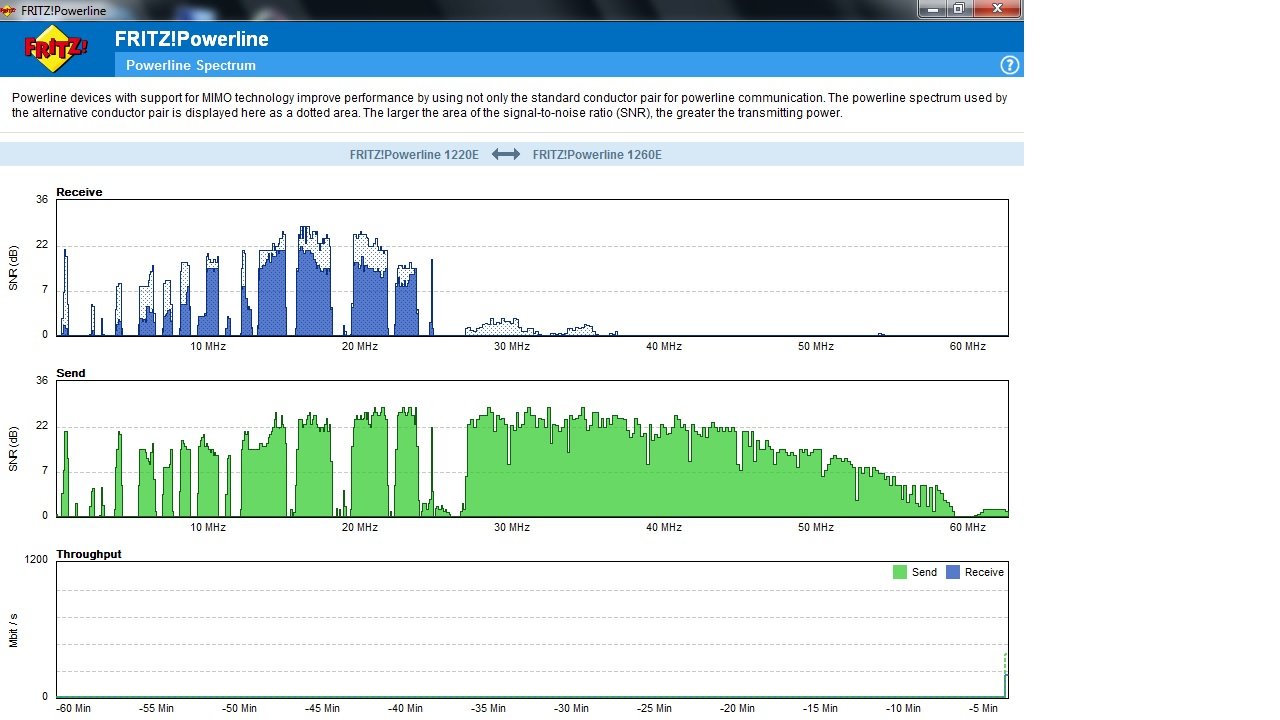1280x720 pixels.
Task: Click the -5 Min label on the Throughput axis
Action: pos(983,708)
